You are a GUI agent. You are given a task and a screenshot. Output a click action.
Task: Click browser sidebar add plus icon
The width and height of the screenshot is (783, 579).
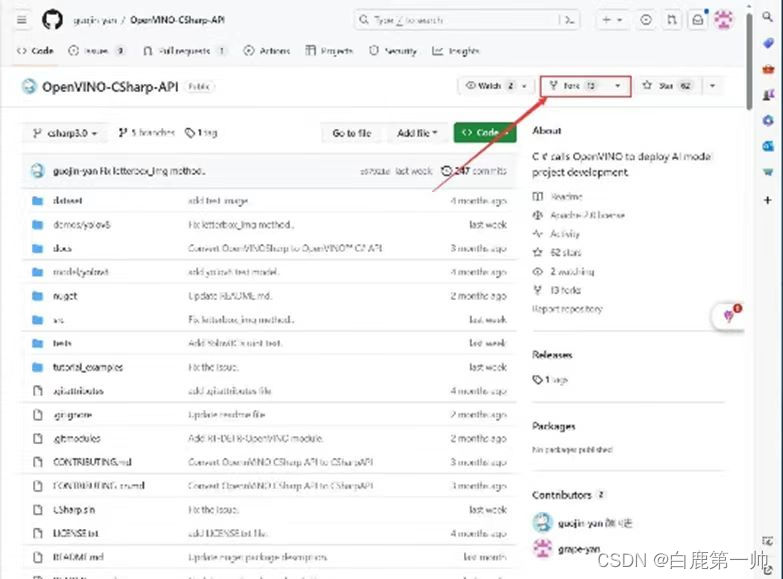point(768,200)
